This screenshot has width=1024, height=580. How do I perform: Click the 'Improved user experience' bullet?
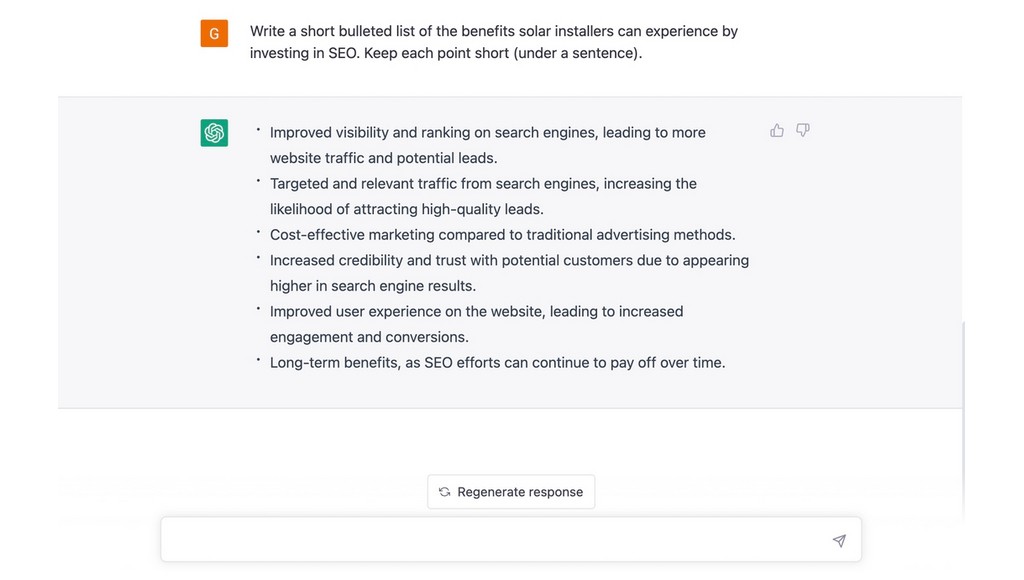coord(476,324)
